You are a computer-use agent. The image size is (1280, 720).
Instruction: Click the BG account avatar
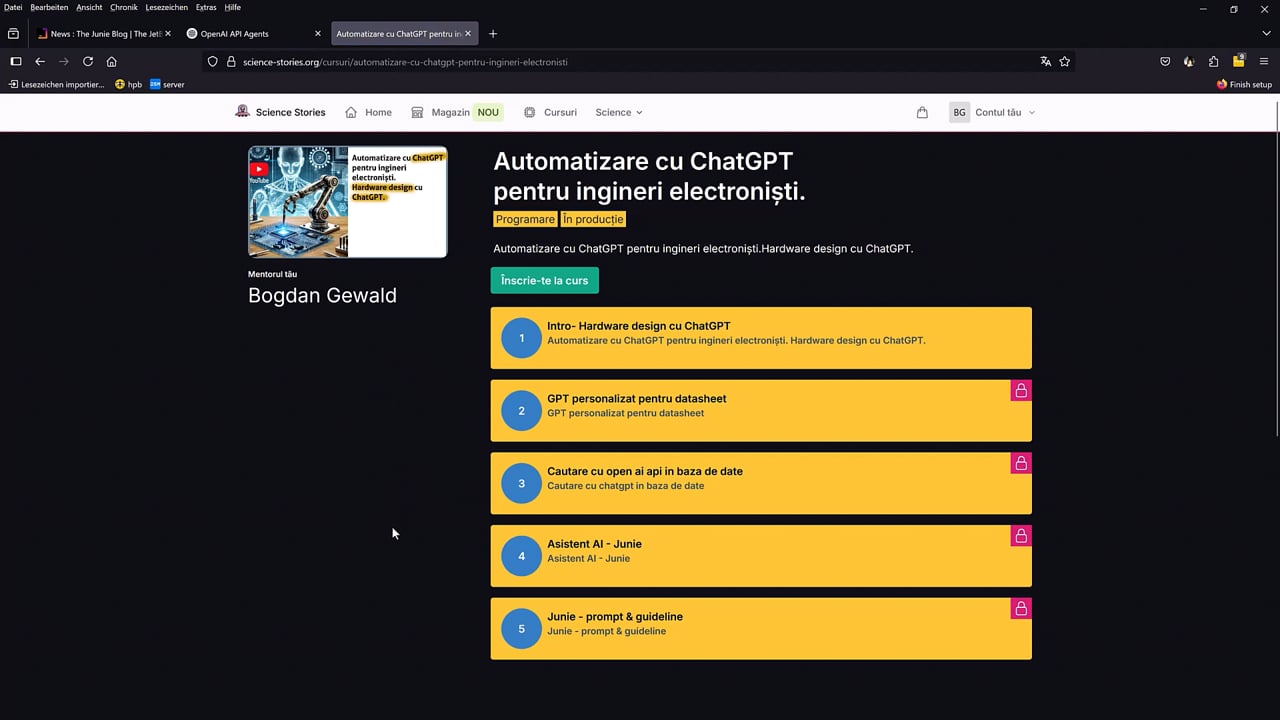point(959,112)
